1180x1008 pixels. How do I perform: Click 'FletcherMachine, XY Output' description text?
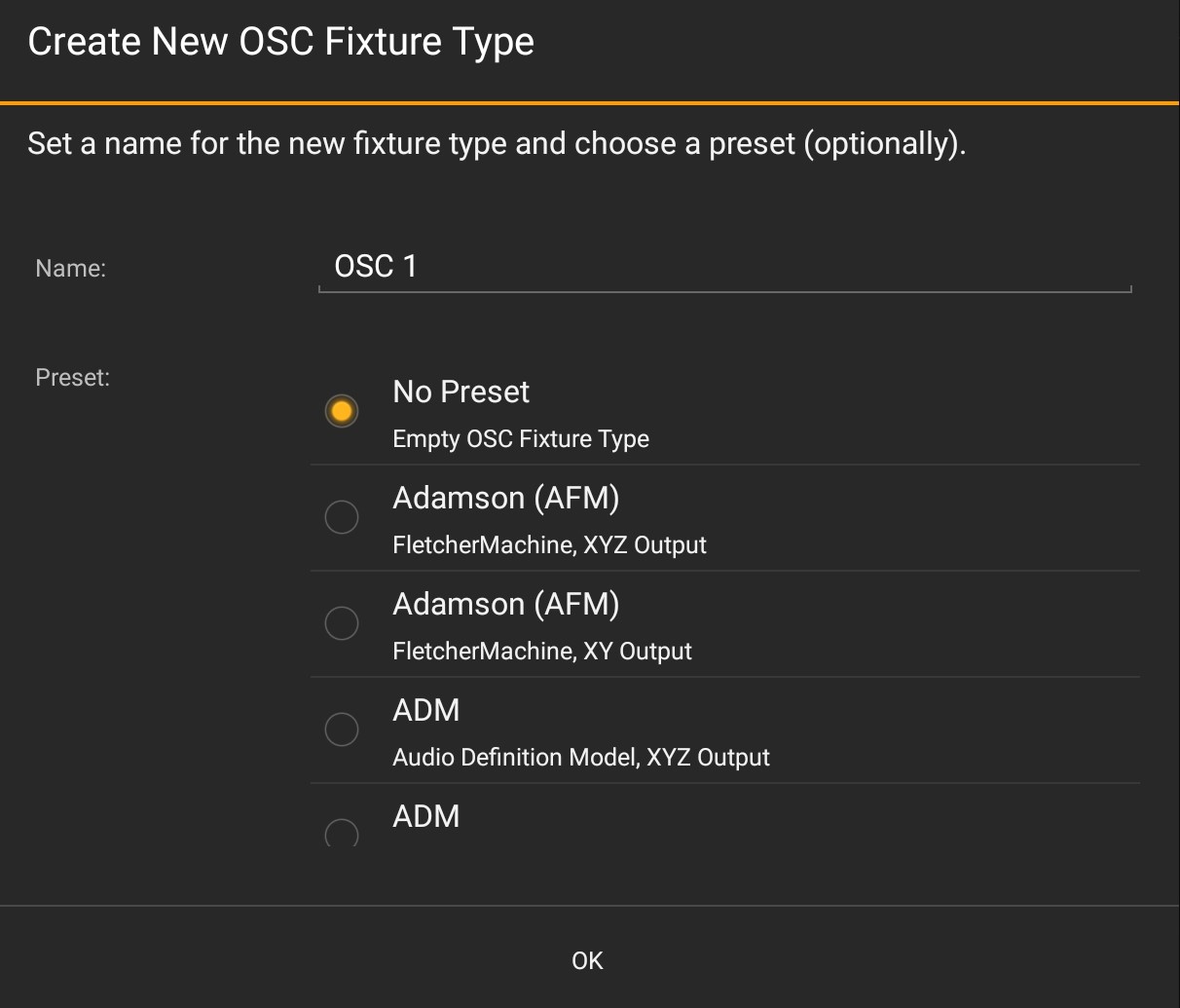pyautogui.click(x=541, y=652)
